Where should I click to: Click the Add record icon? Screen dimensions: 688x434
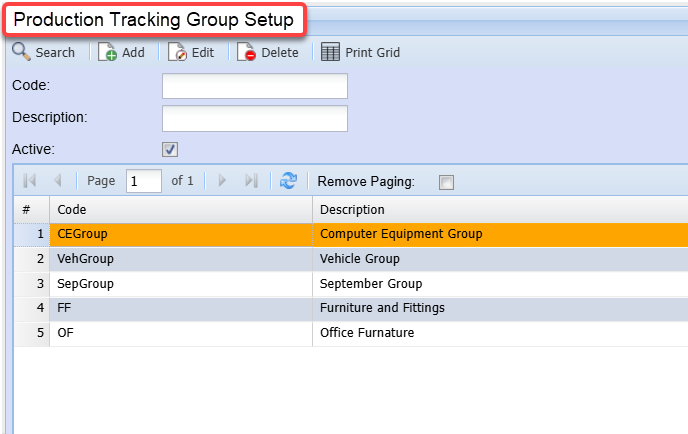click(x=107, y=52)
